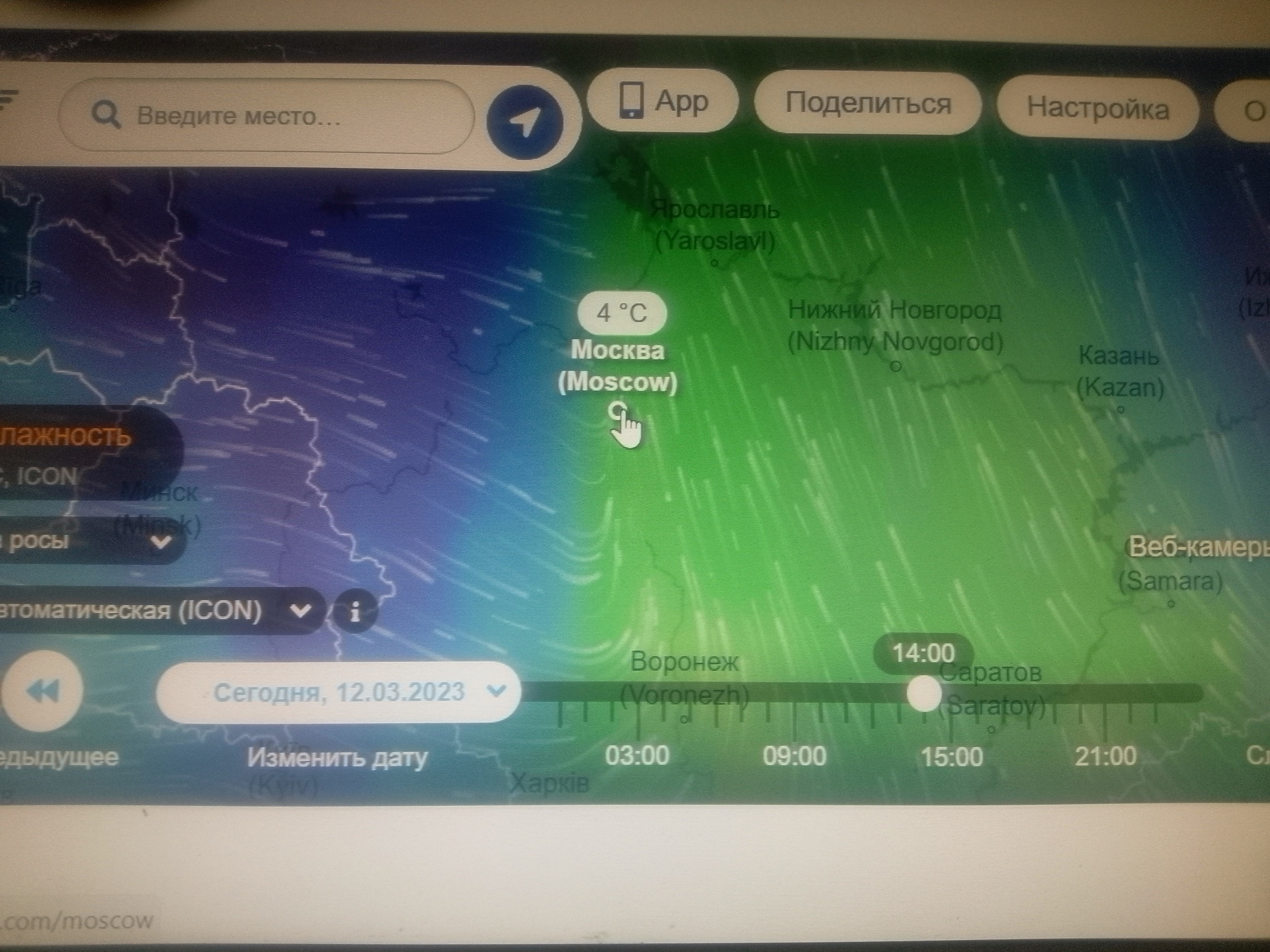The width and height of the screenshot is (1270, 952).
Task: Expand the humidity layer dropdown
Action: coord(155,540)
